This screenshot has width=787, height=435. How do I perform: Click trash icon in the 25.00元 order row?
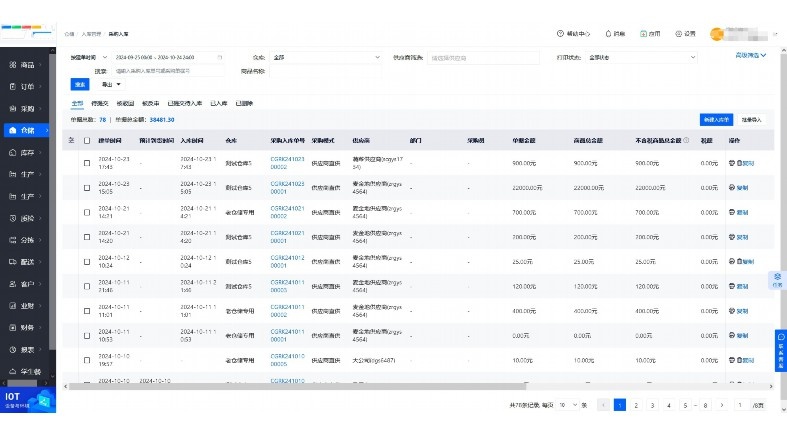click(739, 261)
